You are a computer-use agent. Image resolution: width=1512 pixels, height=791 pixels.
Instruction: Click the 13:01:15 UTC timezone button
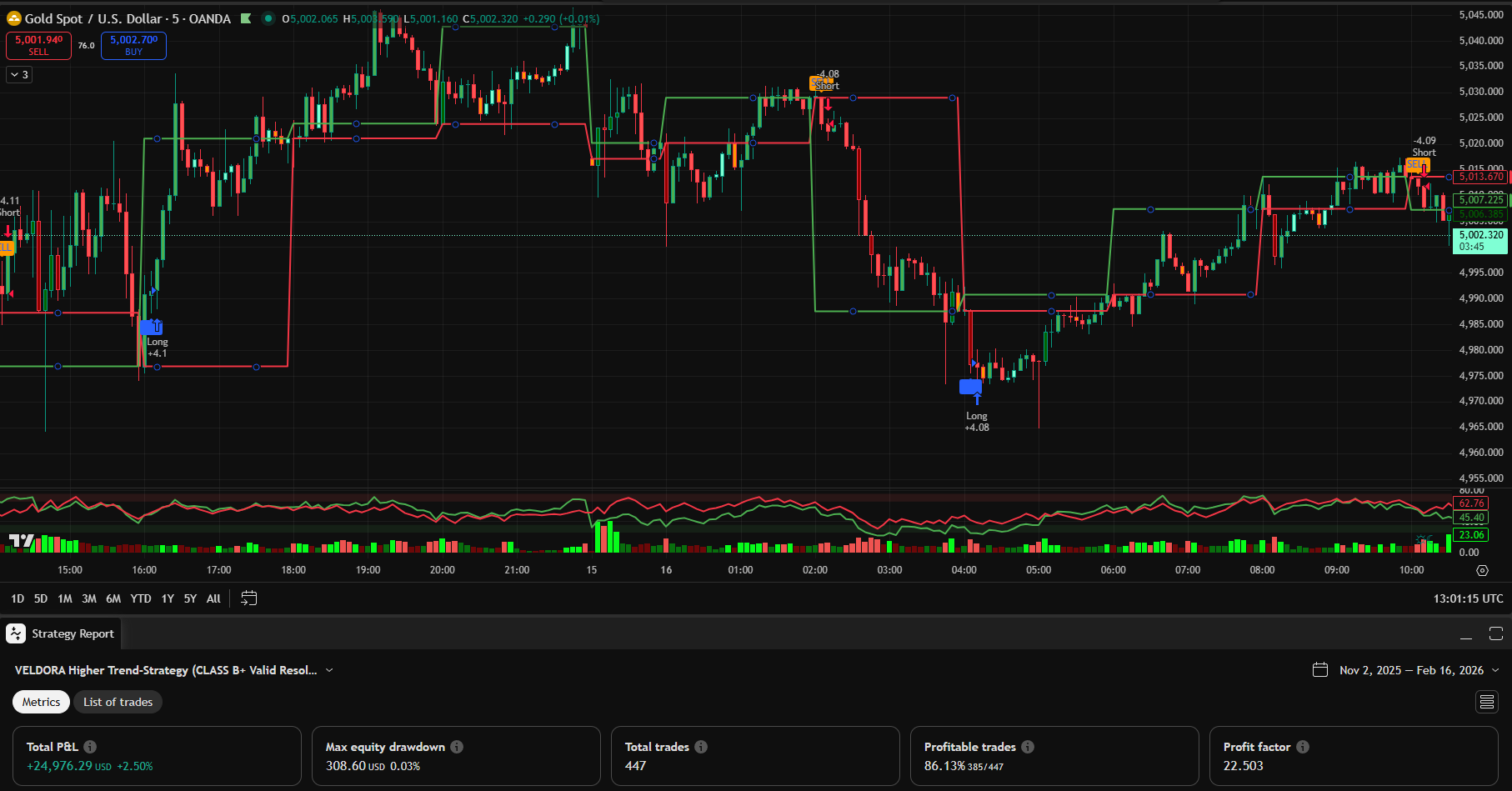coord(1468,598)
